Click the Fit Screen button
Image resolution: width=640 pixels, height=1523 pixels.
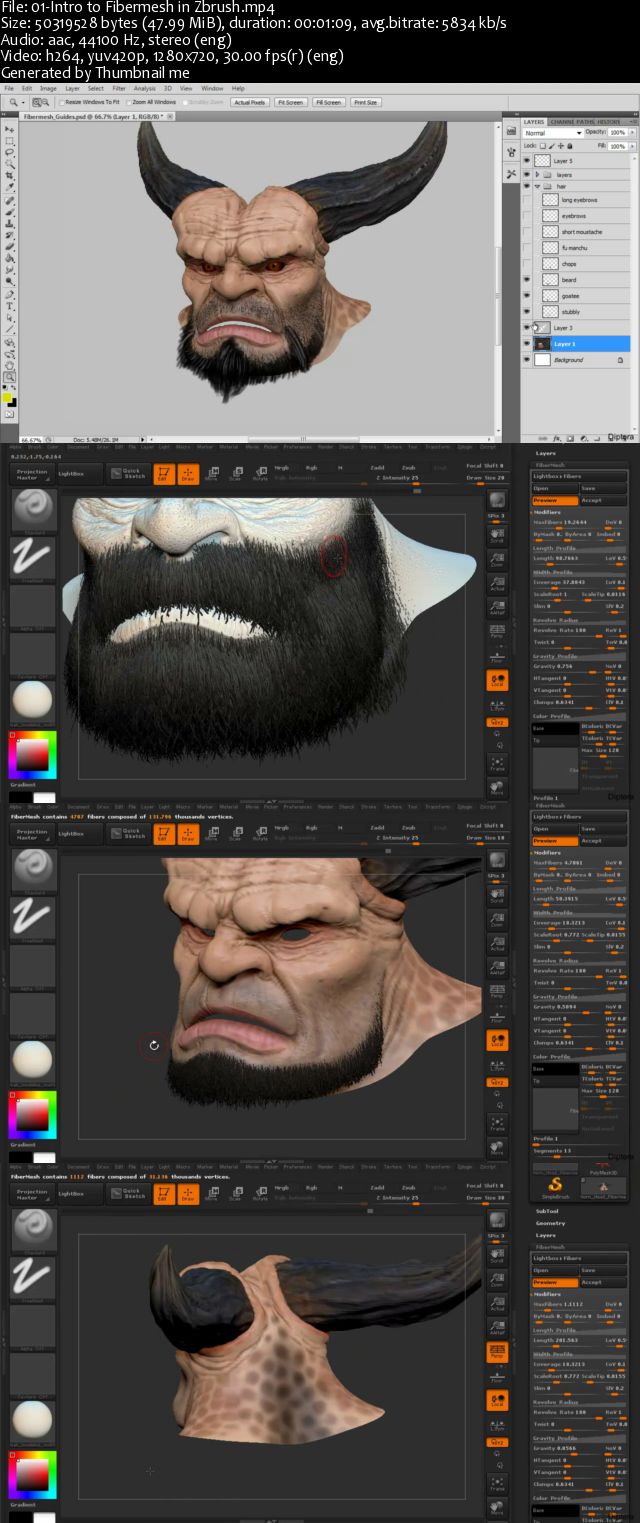coord(290,102)
